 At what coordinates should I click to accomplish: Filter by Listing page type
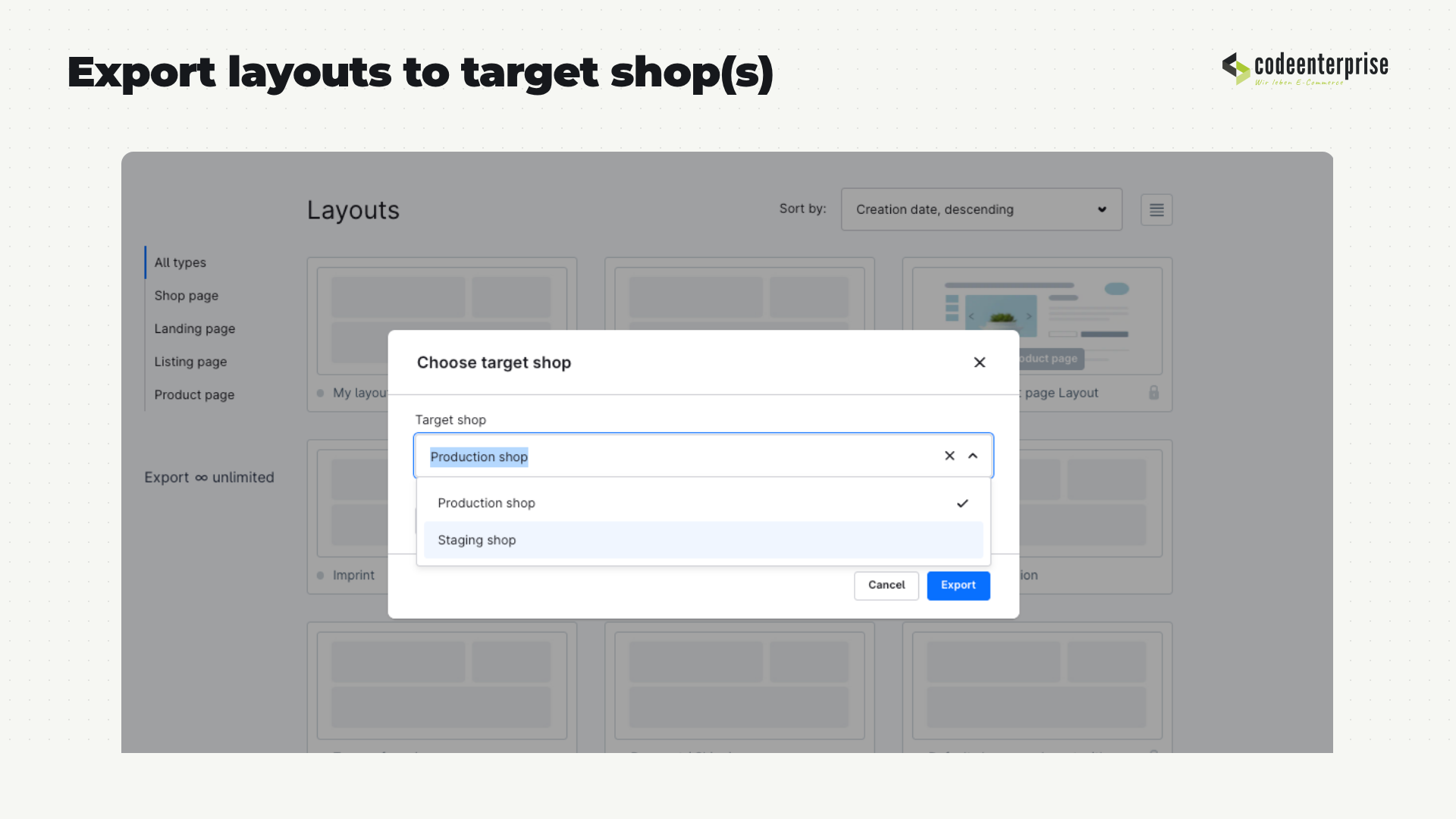tap(190, 362)
